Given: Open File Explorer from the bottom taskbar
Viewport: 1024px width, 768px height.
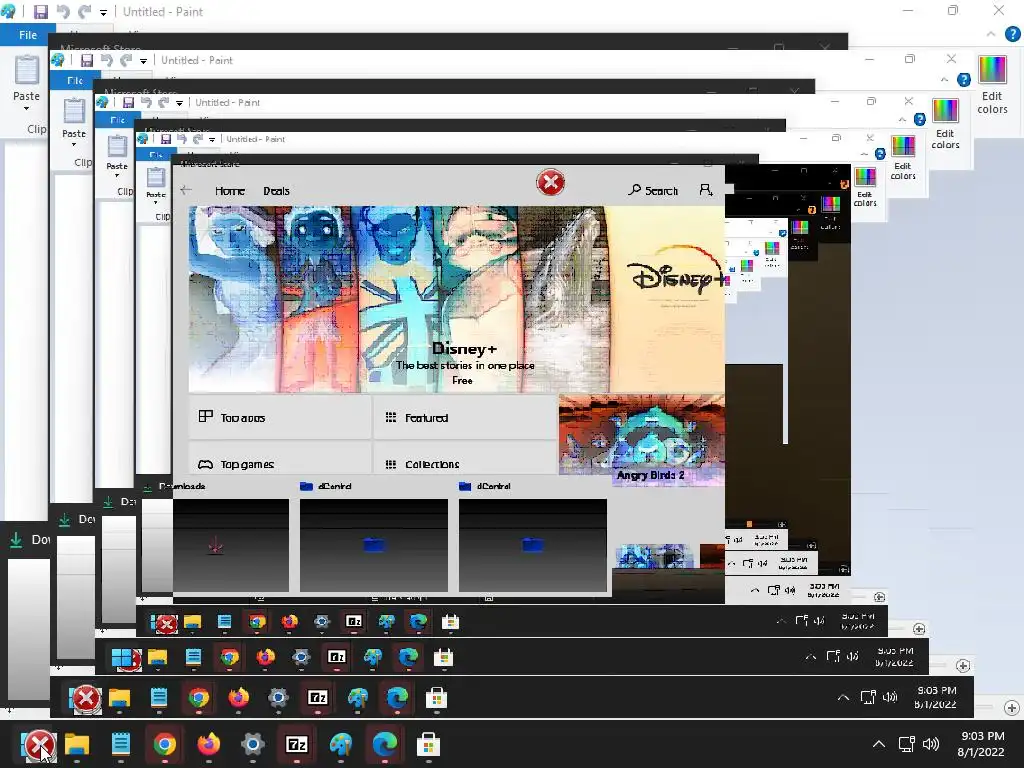Looking at the screenshot, I should (x=76, y=744).
